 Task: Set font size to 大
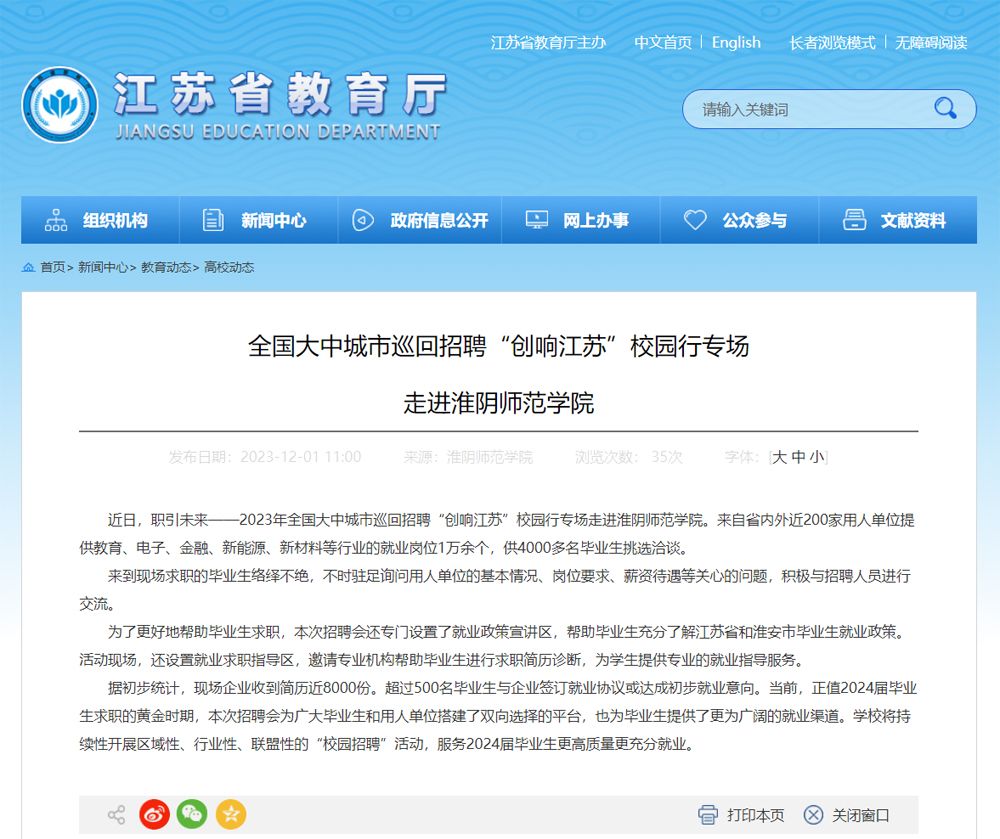point(779,457)
